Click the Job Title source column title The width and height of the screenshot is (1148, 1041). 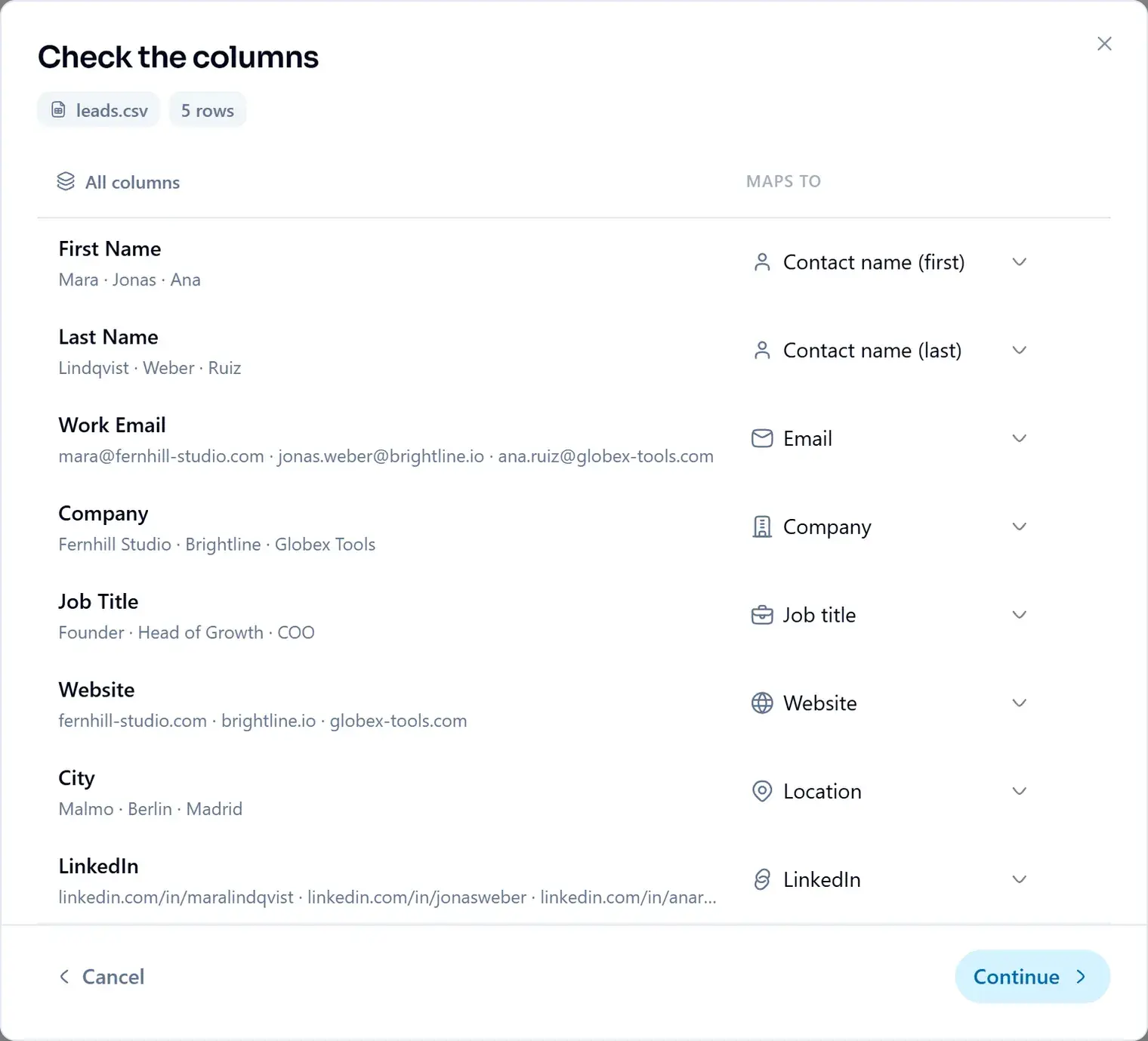click(98, 601)
